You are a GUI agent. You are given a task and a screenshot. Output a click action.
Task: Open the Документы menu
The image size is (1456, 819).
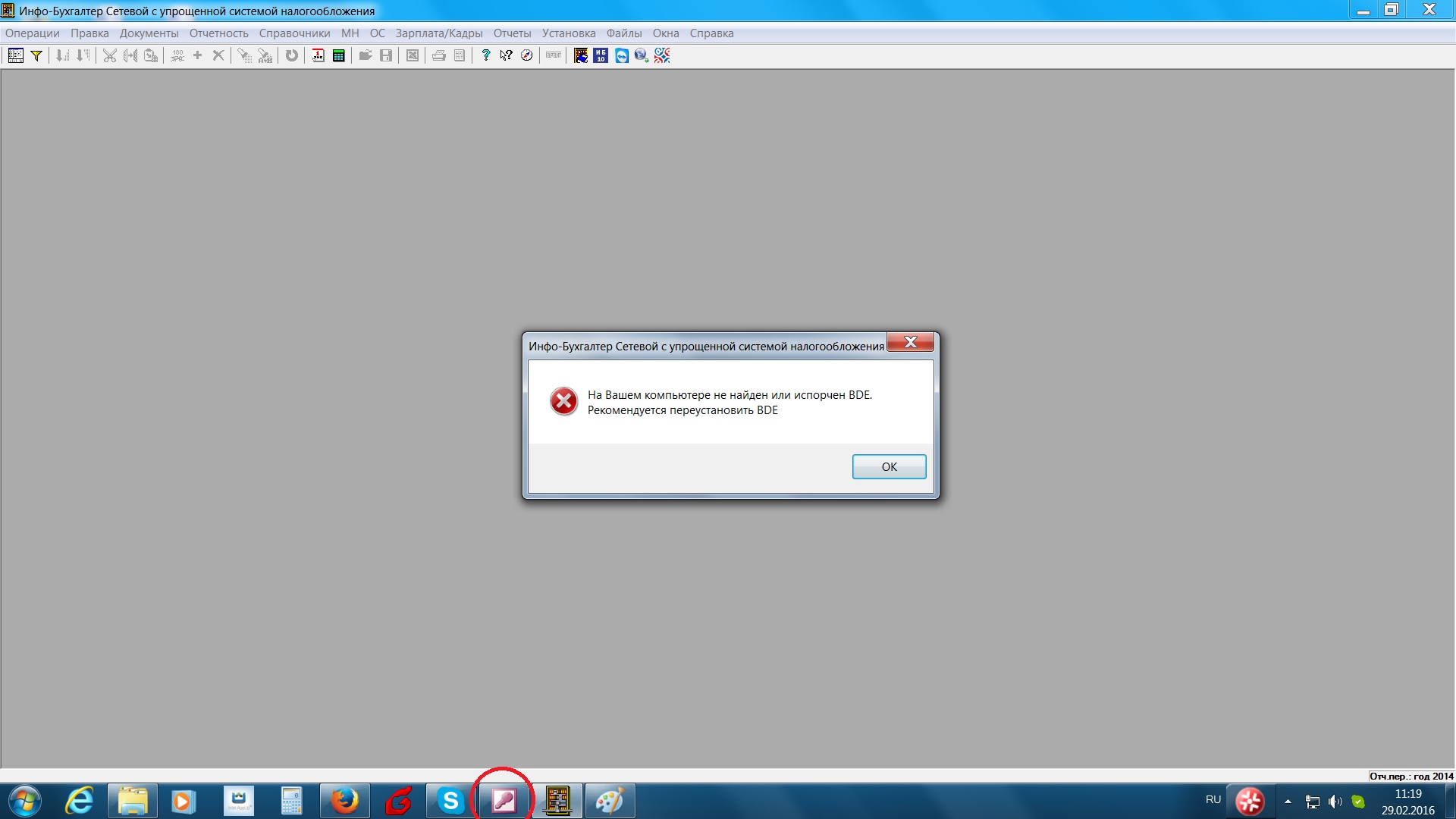pos(149,33)
